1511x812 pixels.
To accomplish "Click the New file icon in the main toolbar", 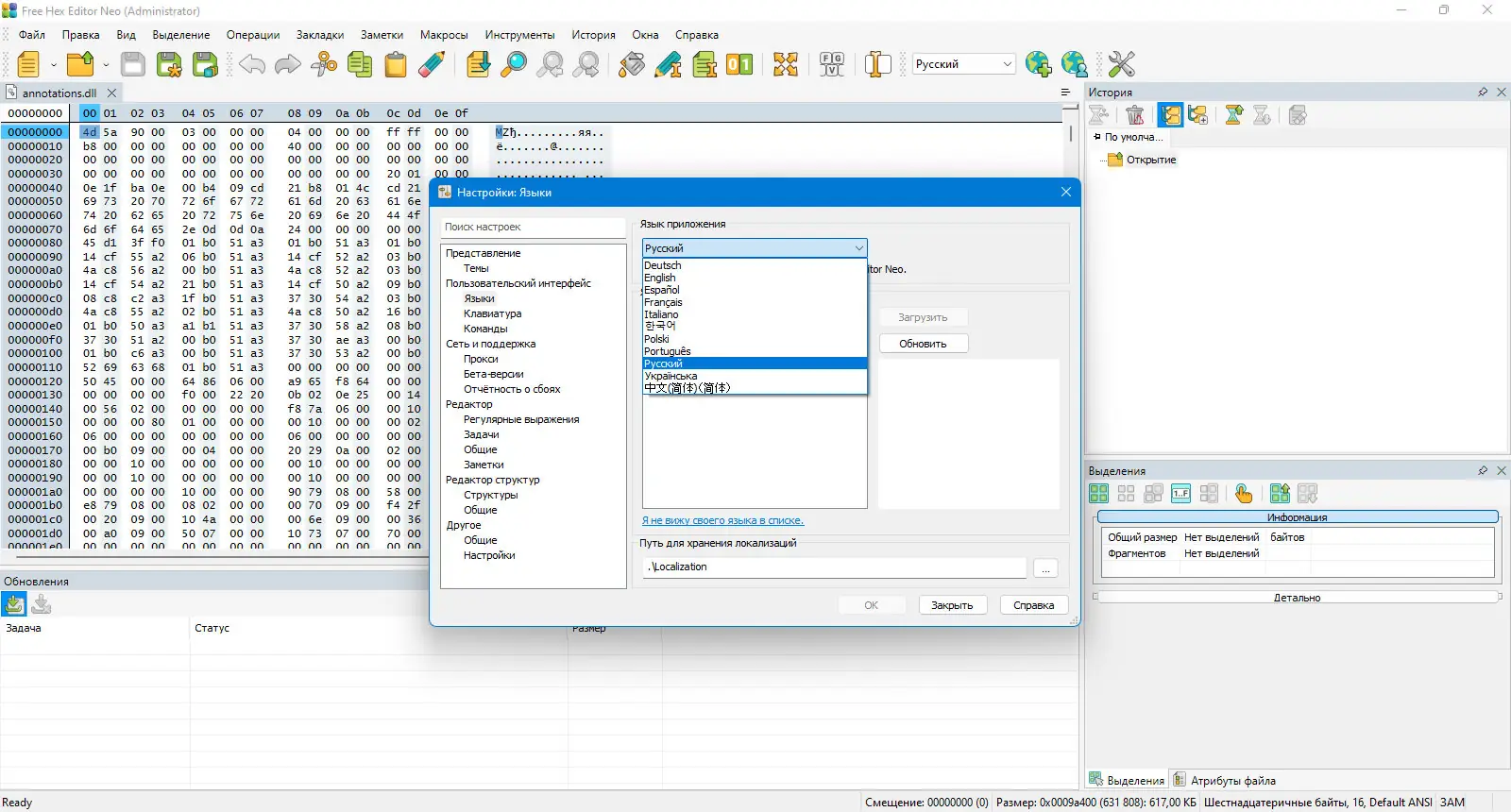I will pos(28,64).
